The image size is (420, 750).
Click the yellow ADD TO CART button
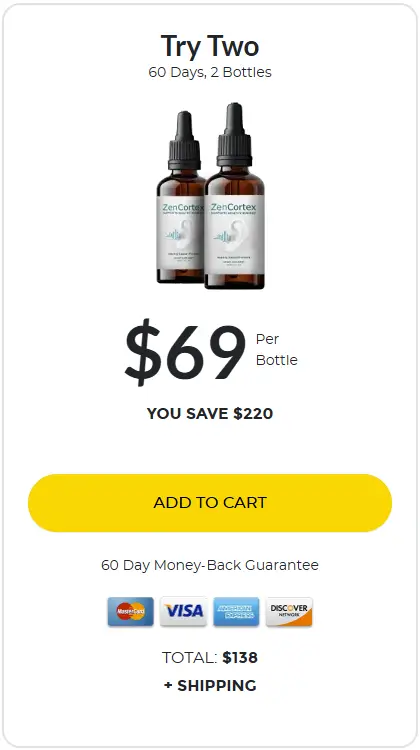(x=210, y=503)
